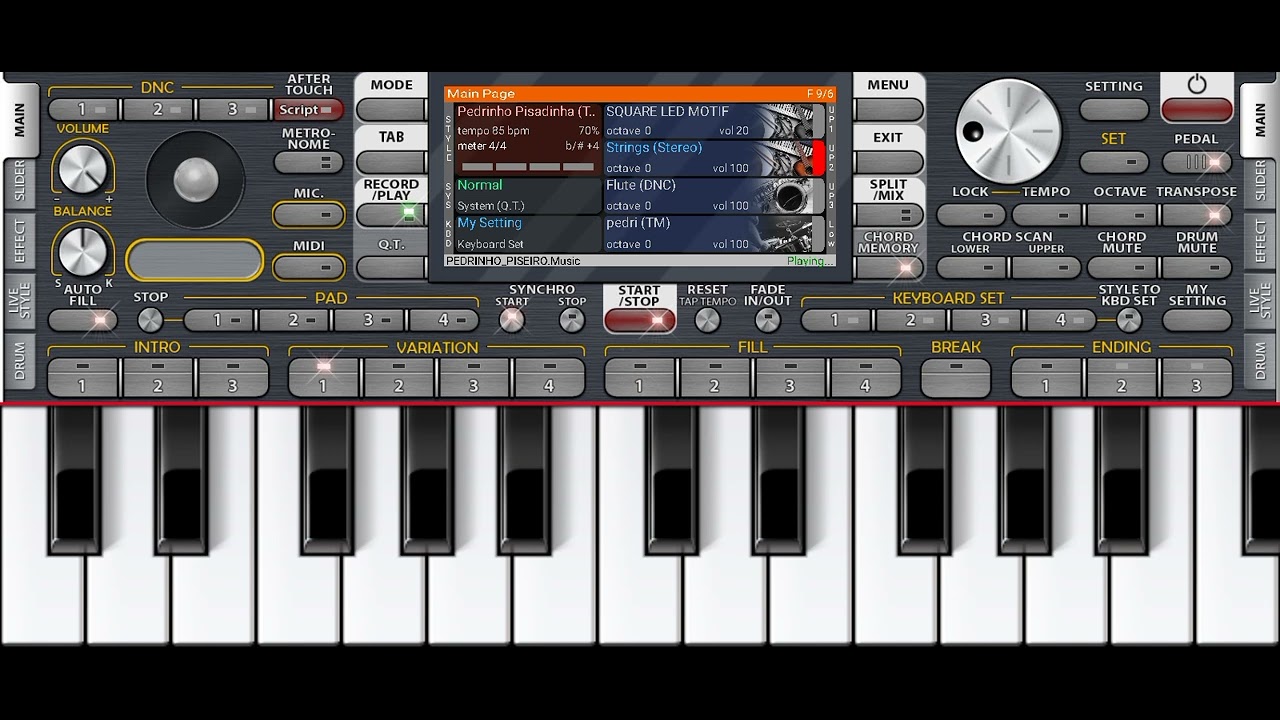Toggle the MIDI button
The image size is (1280, 720).
point(309,267)
